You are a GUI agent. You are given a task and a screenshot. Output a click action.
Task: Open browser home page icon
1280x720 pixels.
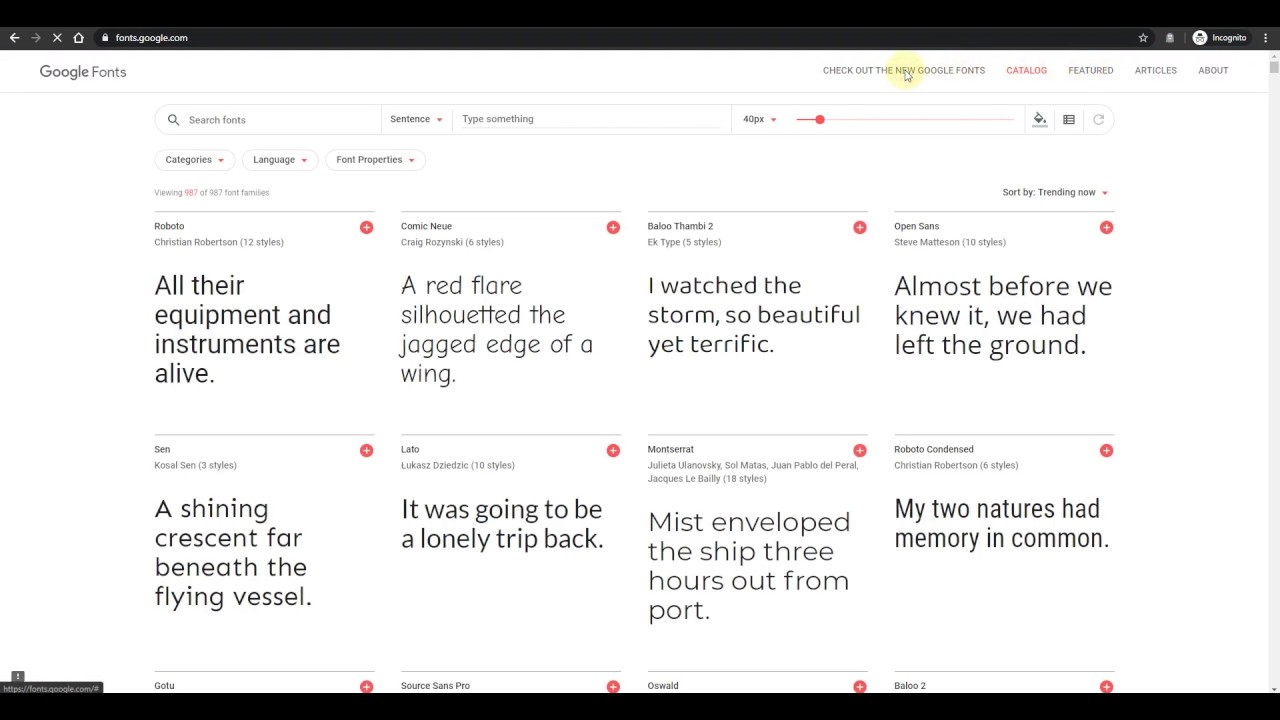(78, 38)
